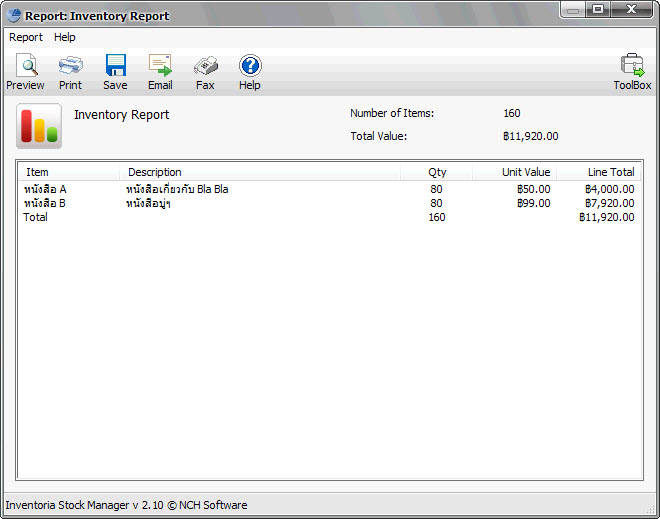Click line total ฿7,920.00
The width and height of the screenshot is (660, 519).
[x=609, y=203]
